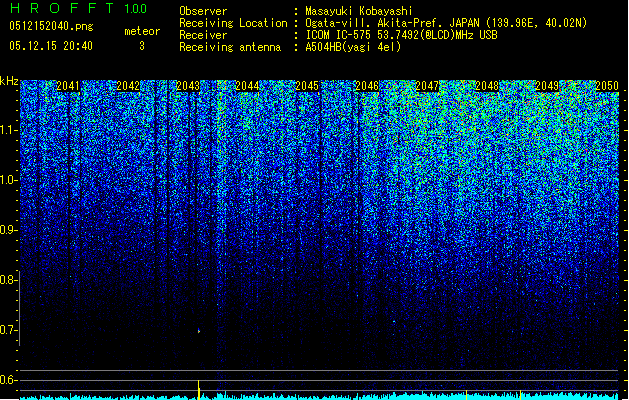Click the yellow meteor echo dot near 0.7 kHz
The image size is (629, 400).
click(x=199, y=331)
